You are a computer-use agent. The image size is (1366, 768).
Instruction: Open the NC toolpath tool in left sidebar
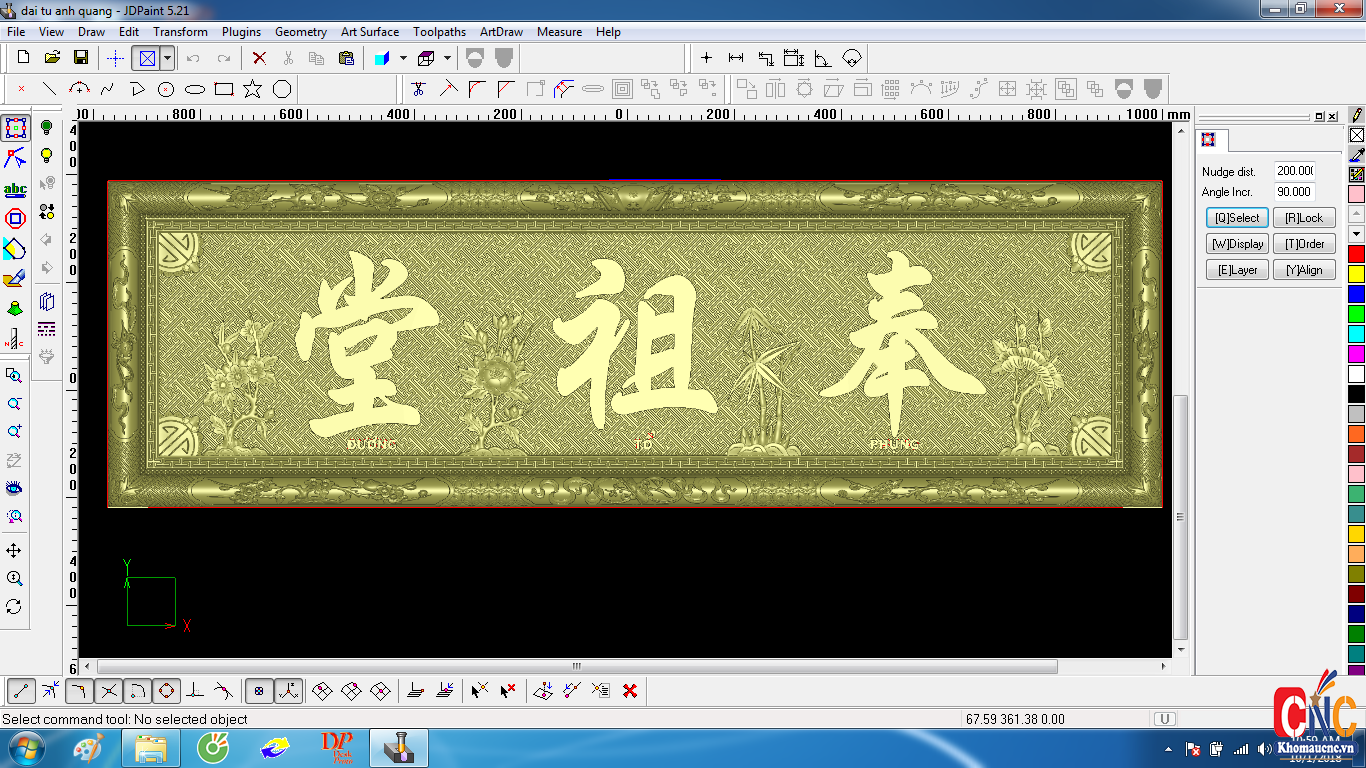[15, 337]
